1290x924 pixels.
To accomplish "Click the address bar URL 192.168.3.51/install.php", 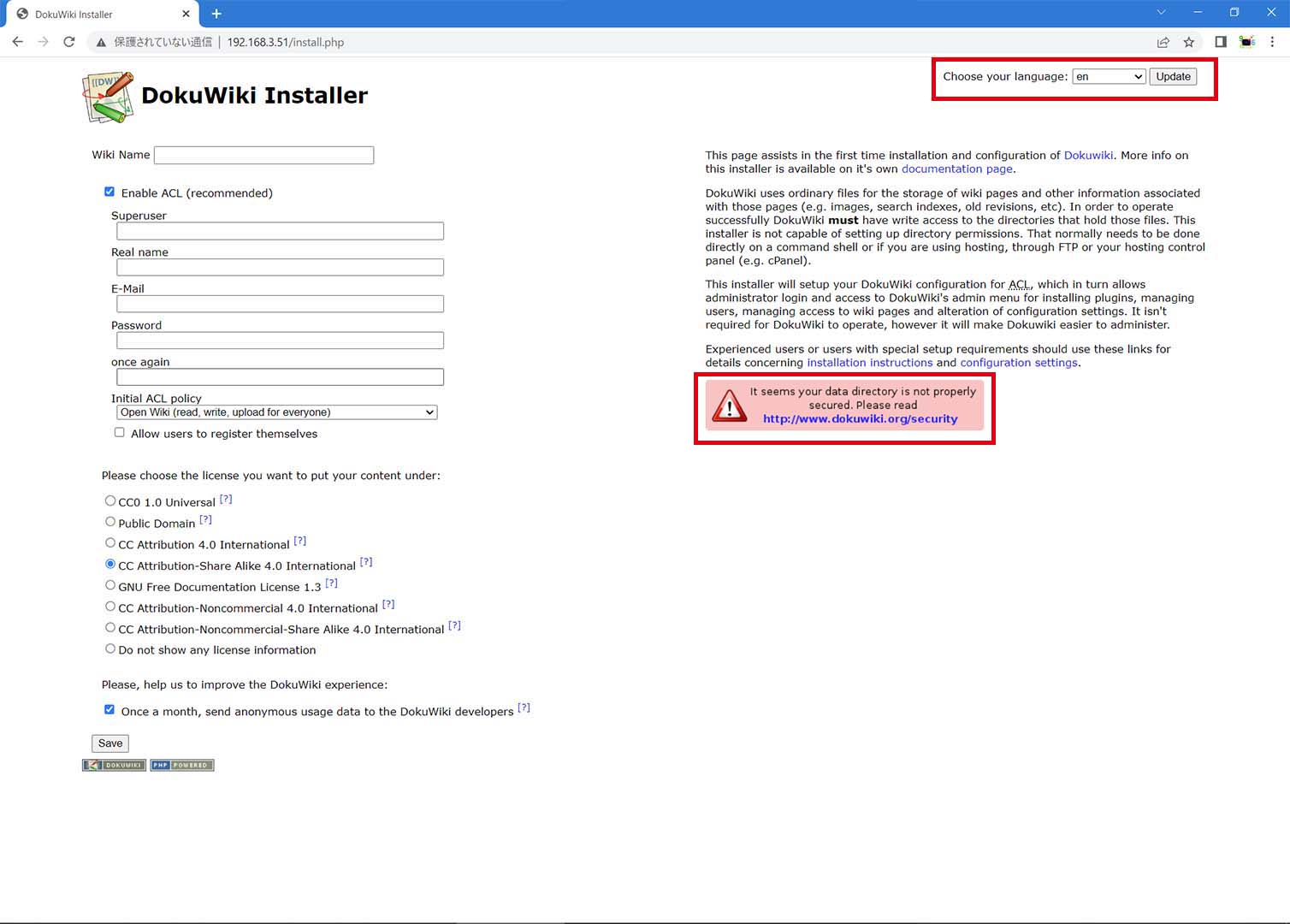I will (x=286, y=42).
